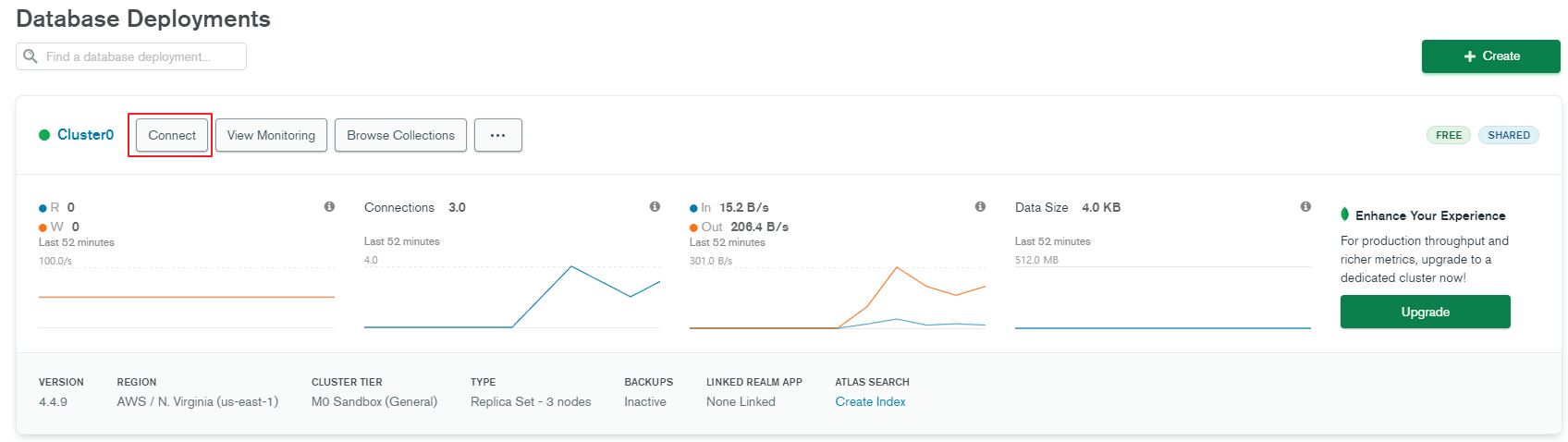
Task: Click info icon on the In/Out network chart
Action: (980, 207)
